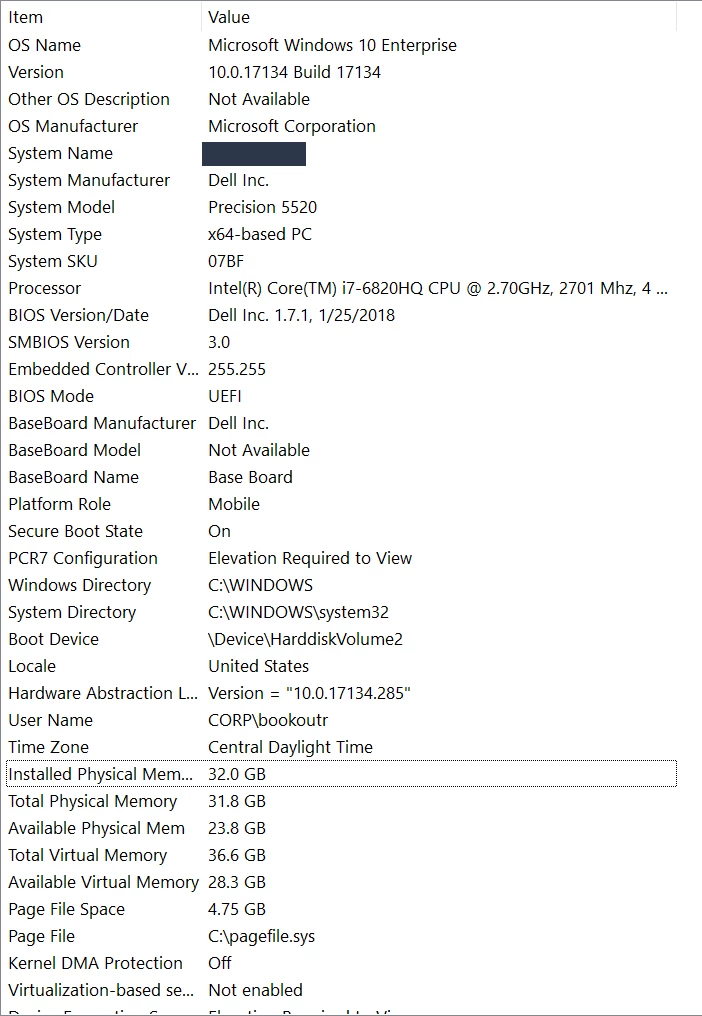702x1016 pixels.
Task: Select the User Name row
Action: pyautogui.click(x=342, y=721)
